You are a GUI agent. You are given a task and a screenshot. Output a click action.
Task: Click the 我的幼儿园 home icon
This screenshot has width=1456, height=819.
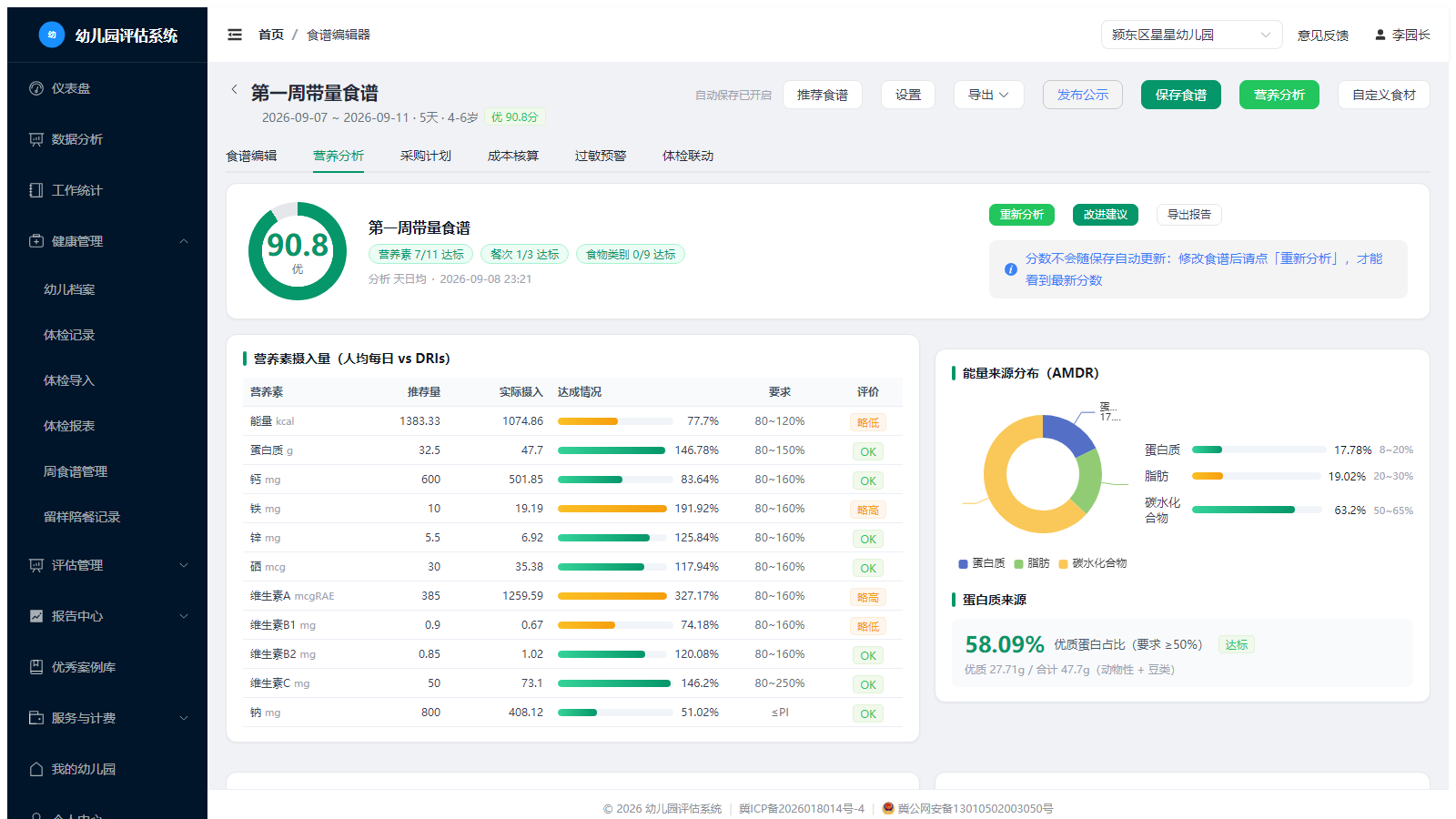coord(36,769)
